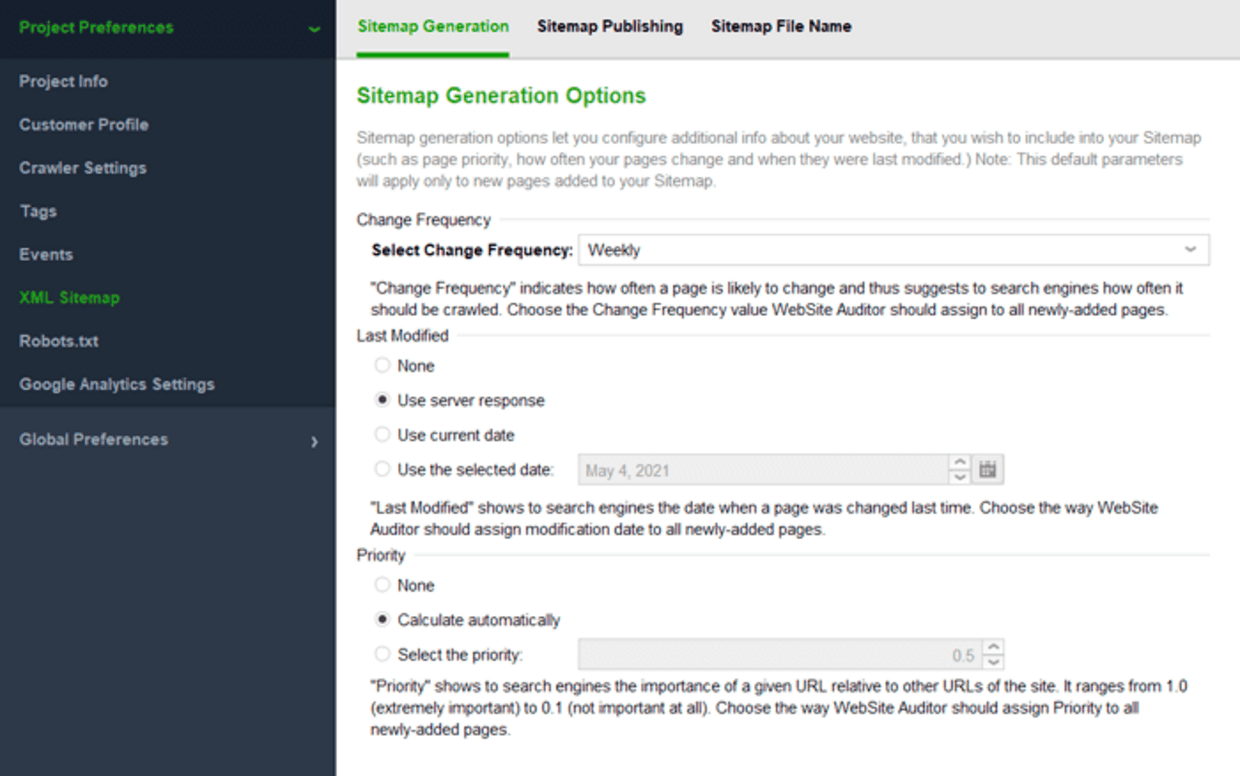Open the Select Change Frequency dropdown

[893, 250]
